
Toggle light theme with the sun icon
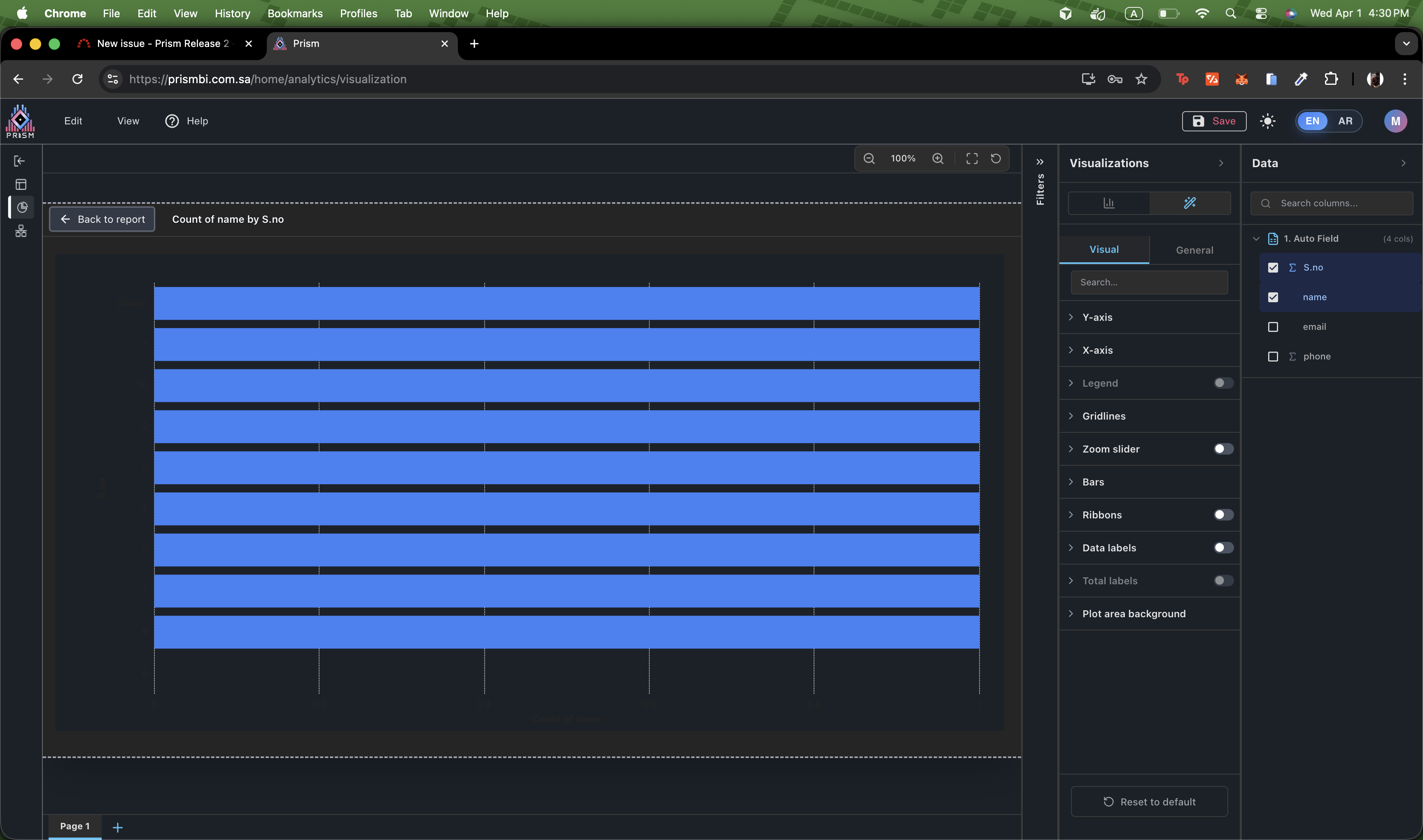[x=1268, y=121]
